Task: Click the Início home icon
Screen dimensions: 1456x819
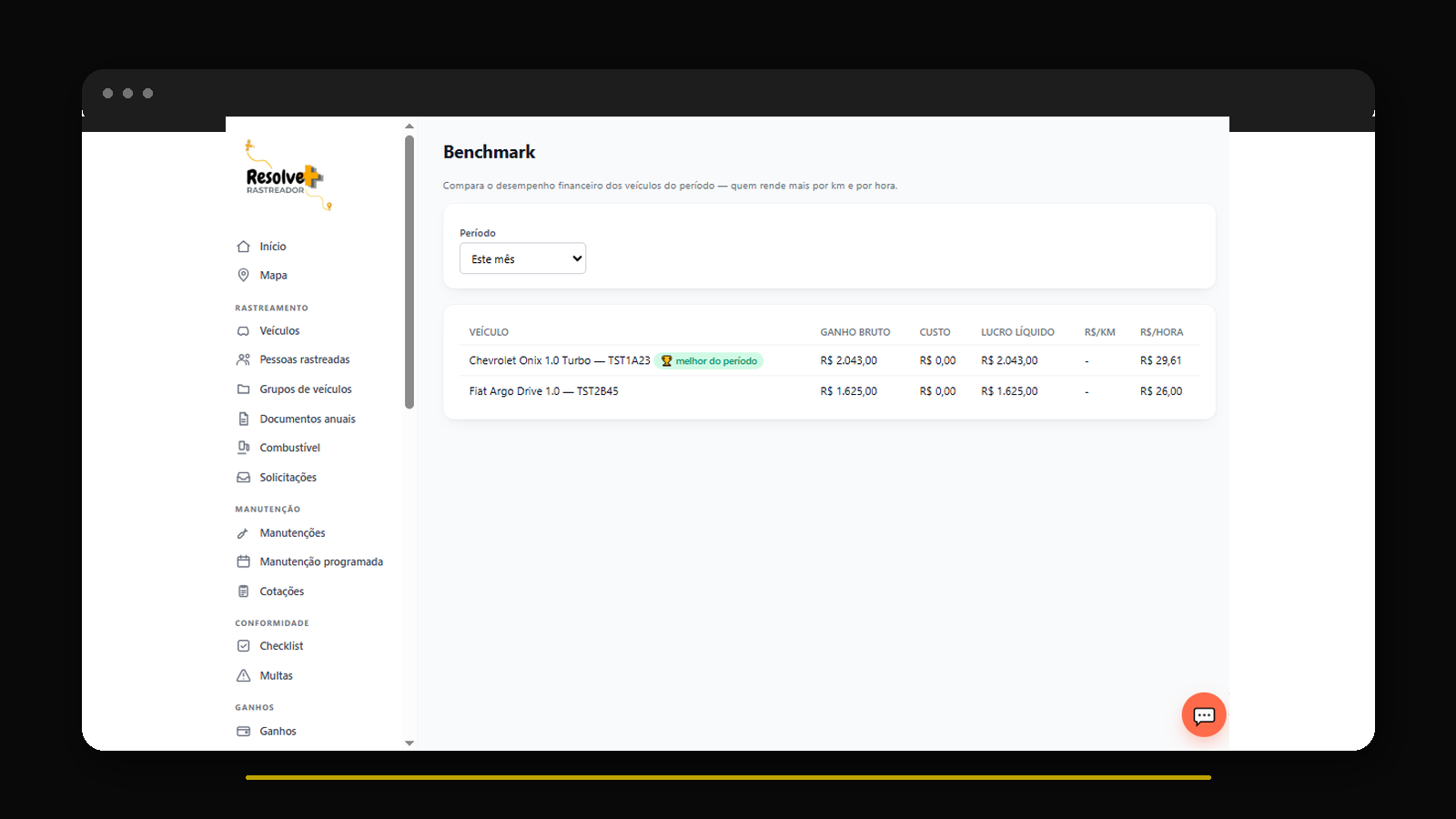Action: point(243,247)
